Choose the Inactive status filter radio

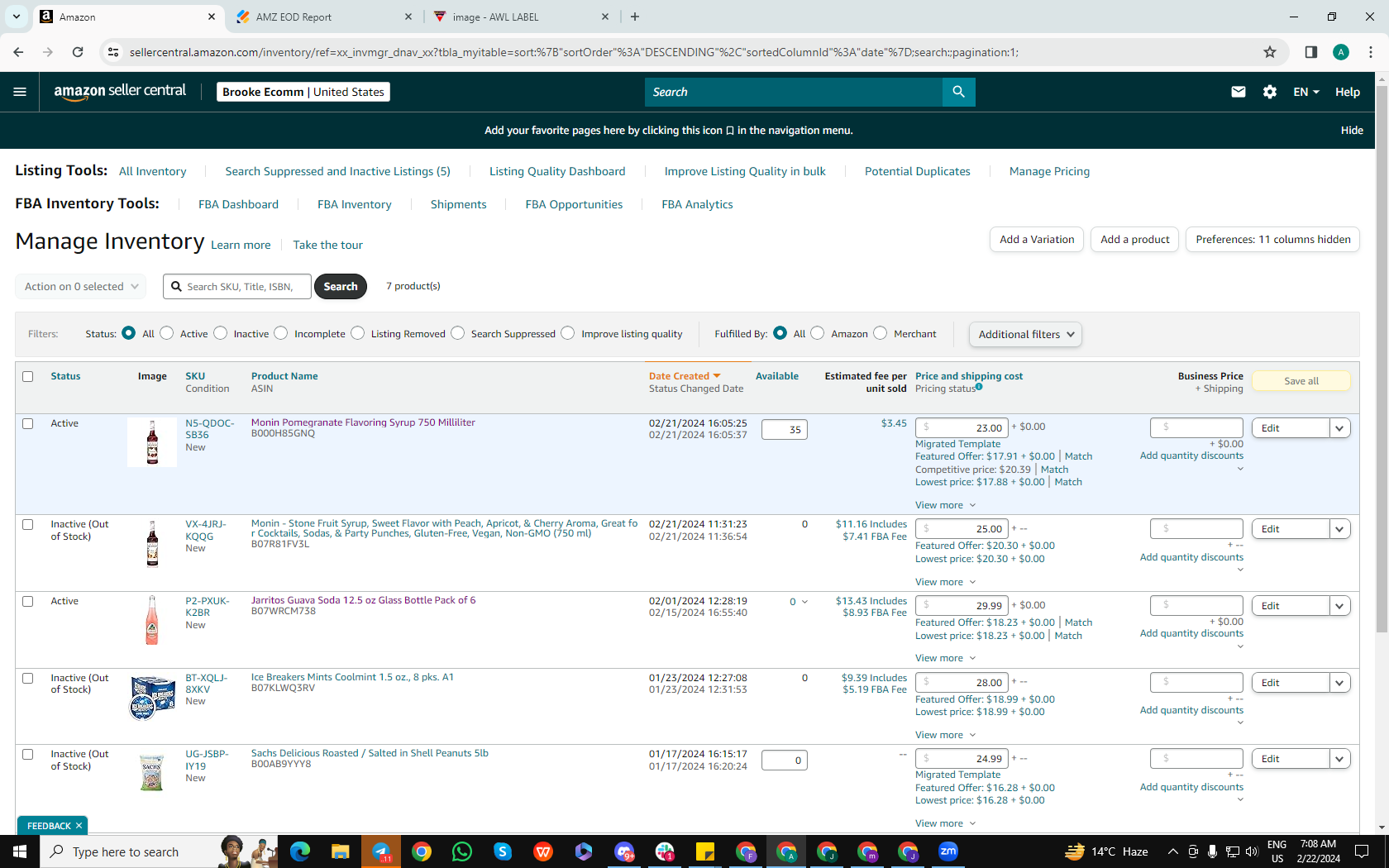(221, 333)
